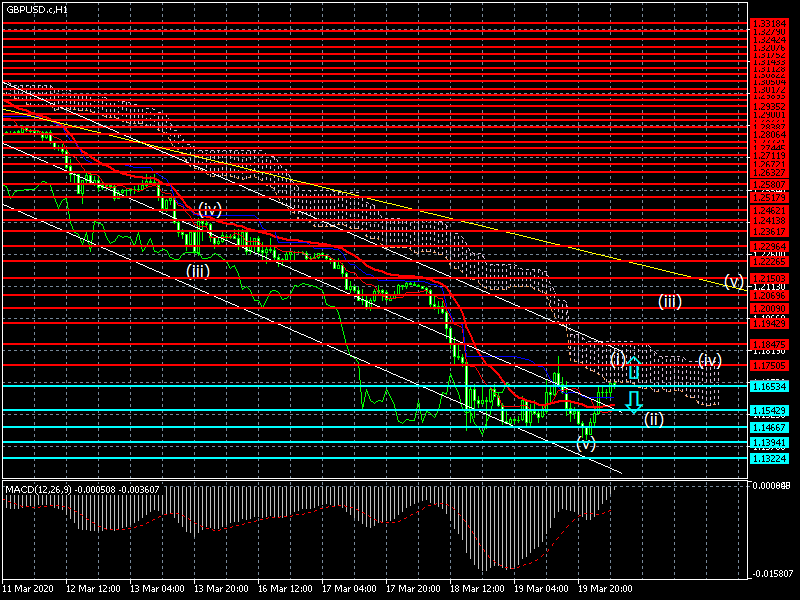Click the cyan down arrow chart object
Image resolution: width=800 pixels, height=600 pixels.
pos(634,403)
